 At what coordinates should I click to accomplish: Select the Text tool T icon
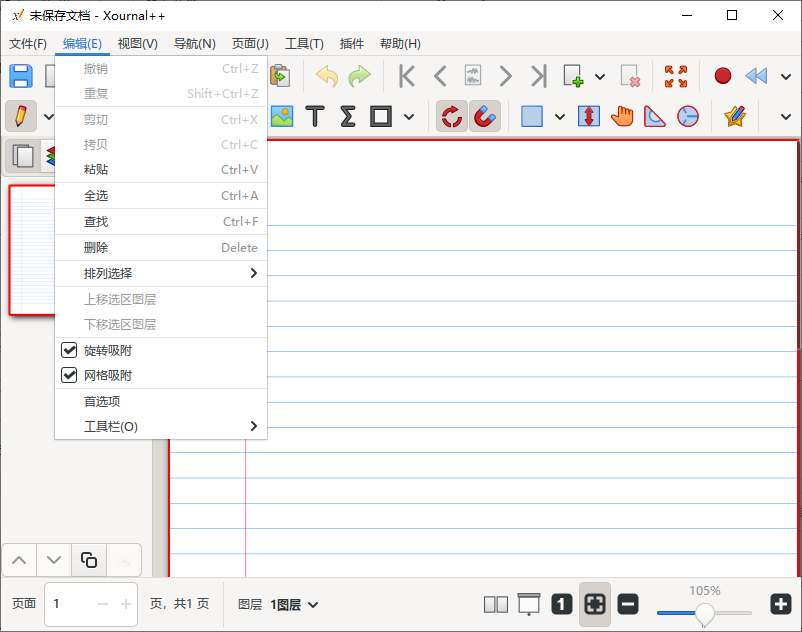click(315, 116)
